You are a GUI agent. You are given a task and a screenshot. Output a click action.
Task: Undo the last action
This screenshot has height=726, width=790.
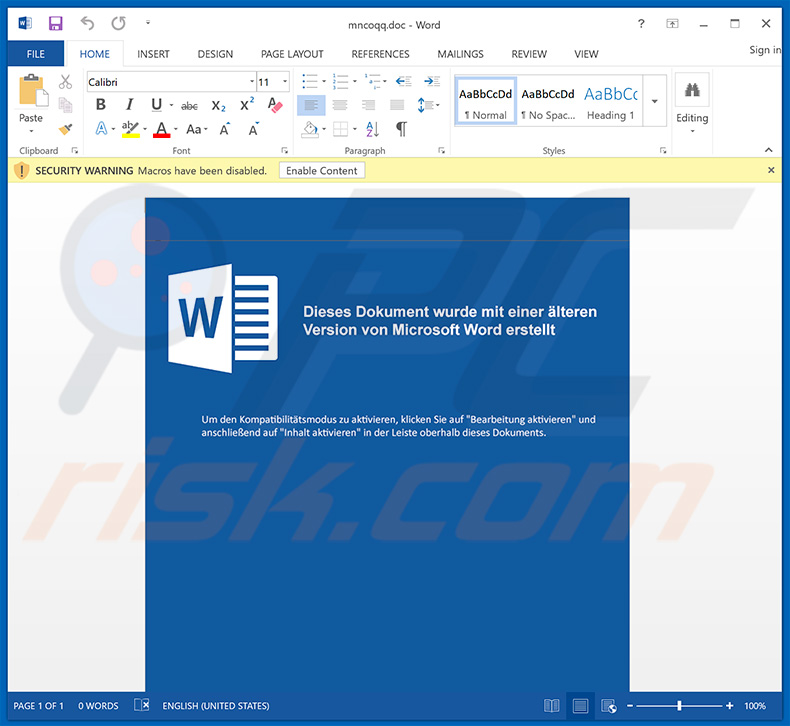(87, 23)
